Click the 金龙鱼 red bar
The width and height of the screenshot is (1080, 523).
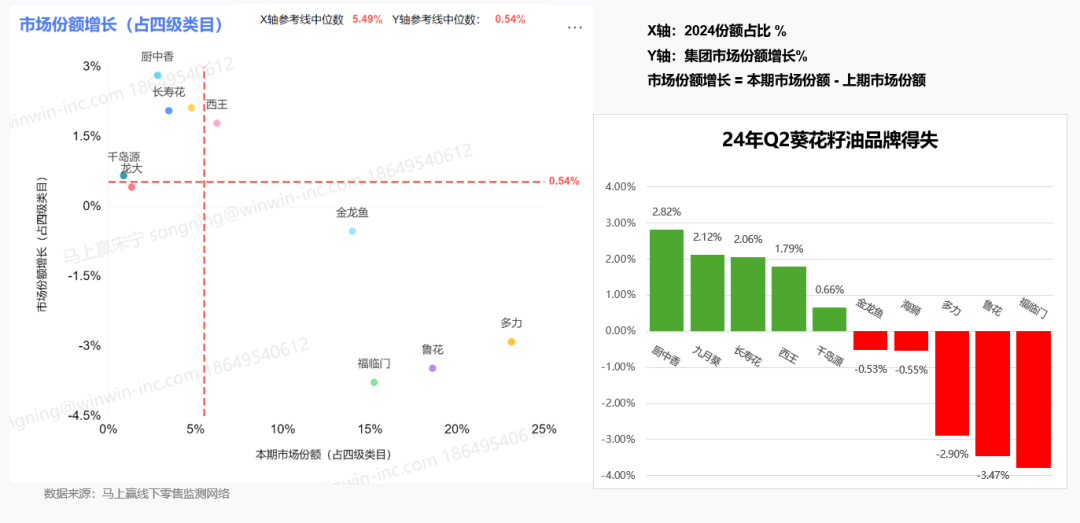pyautogui.click(x=870, y=340)
